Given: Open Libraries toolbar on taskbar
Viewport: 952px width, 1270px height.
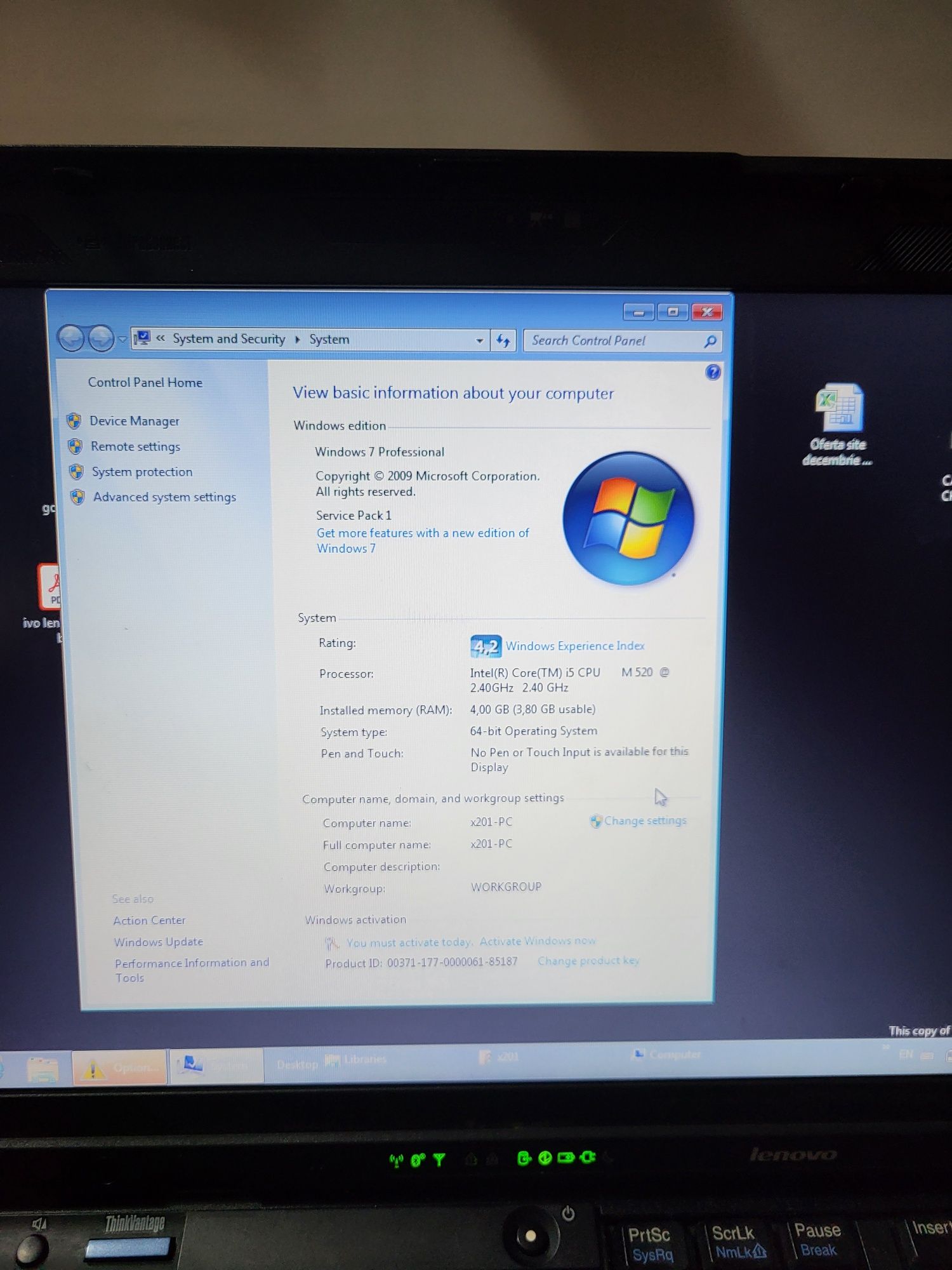Looking at the screenshot, I should point(356,1060).
